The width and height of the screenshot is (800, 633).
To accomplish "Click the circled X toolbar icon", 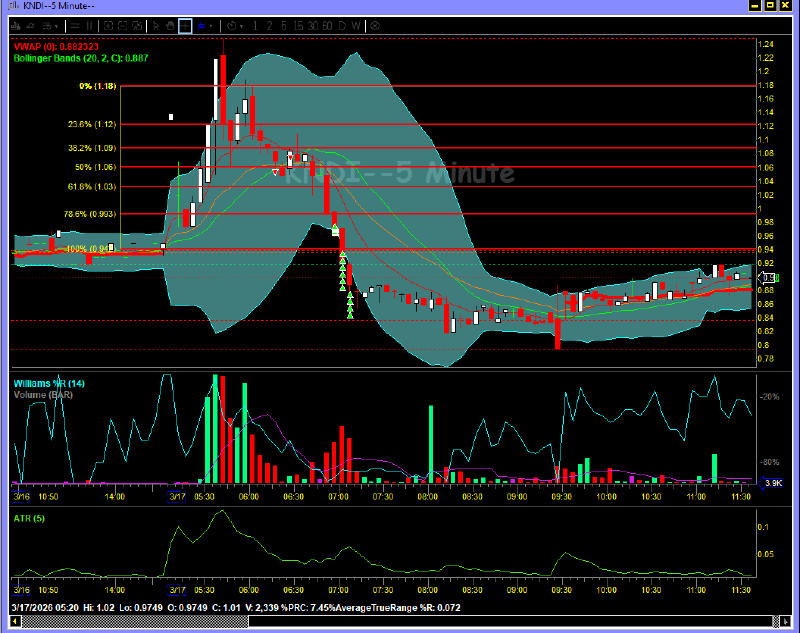I will pos(375,26).
